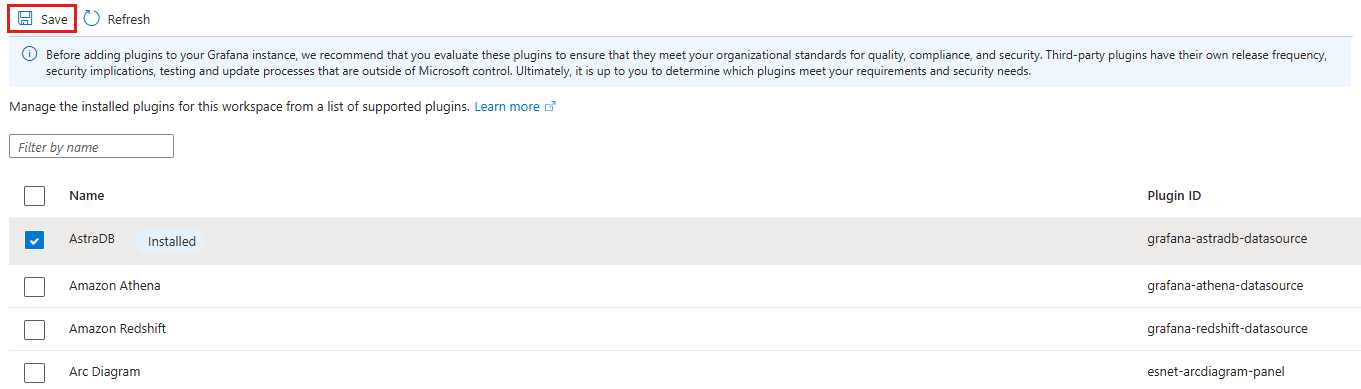Click the info icon in the banner

tap(30, 54)
